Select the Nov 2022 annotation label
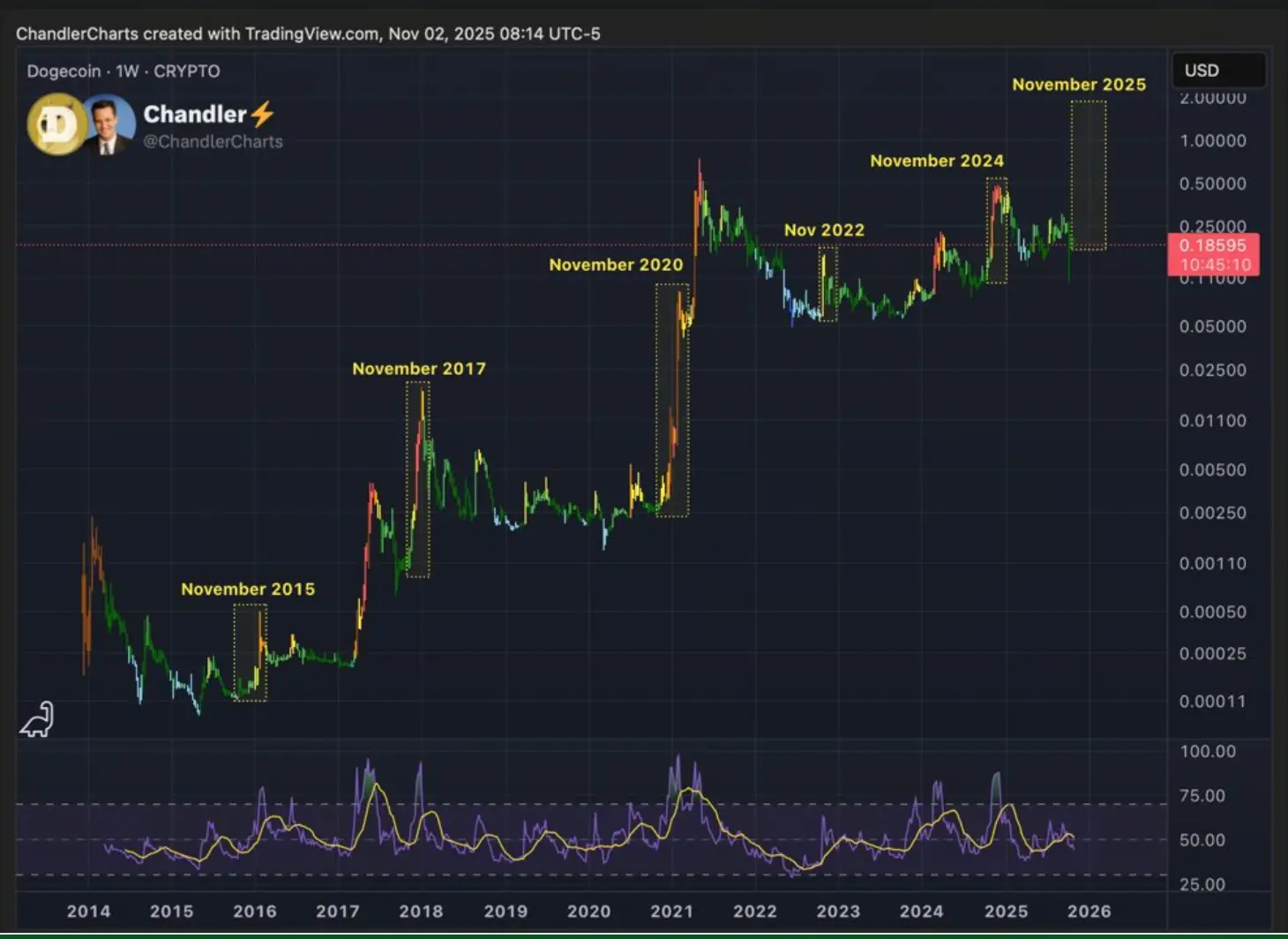The image size is (1288, 939). click(824, 229)
